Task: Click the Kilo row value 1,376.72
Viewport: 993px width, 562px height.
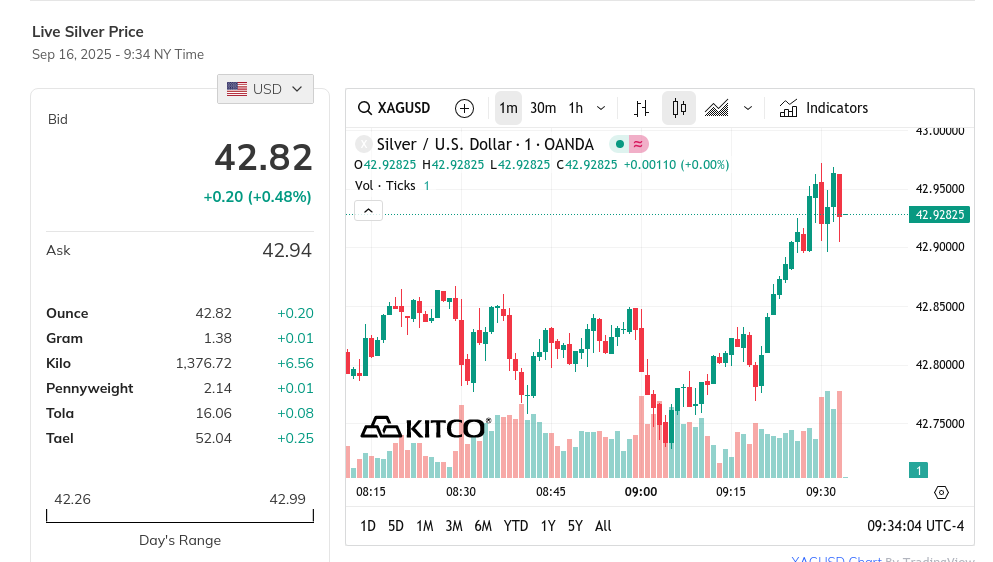Action: [x=204, y=364]
